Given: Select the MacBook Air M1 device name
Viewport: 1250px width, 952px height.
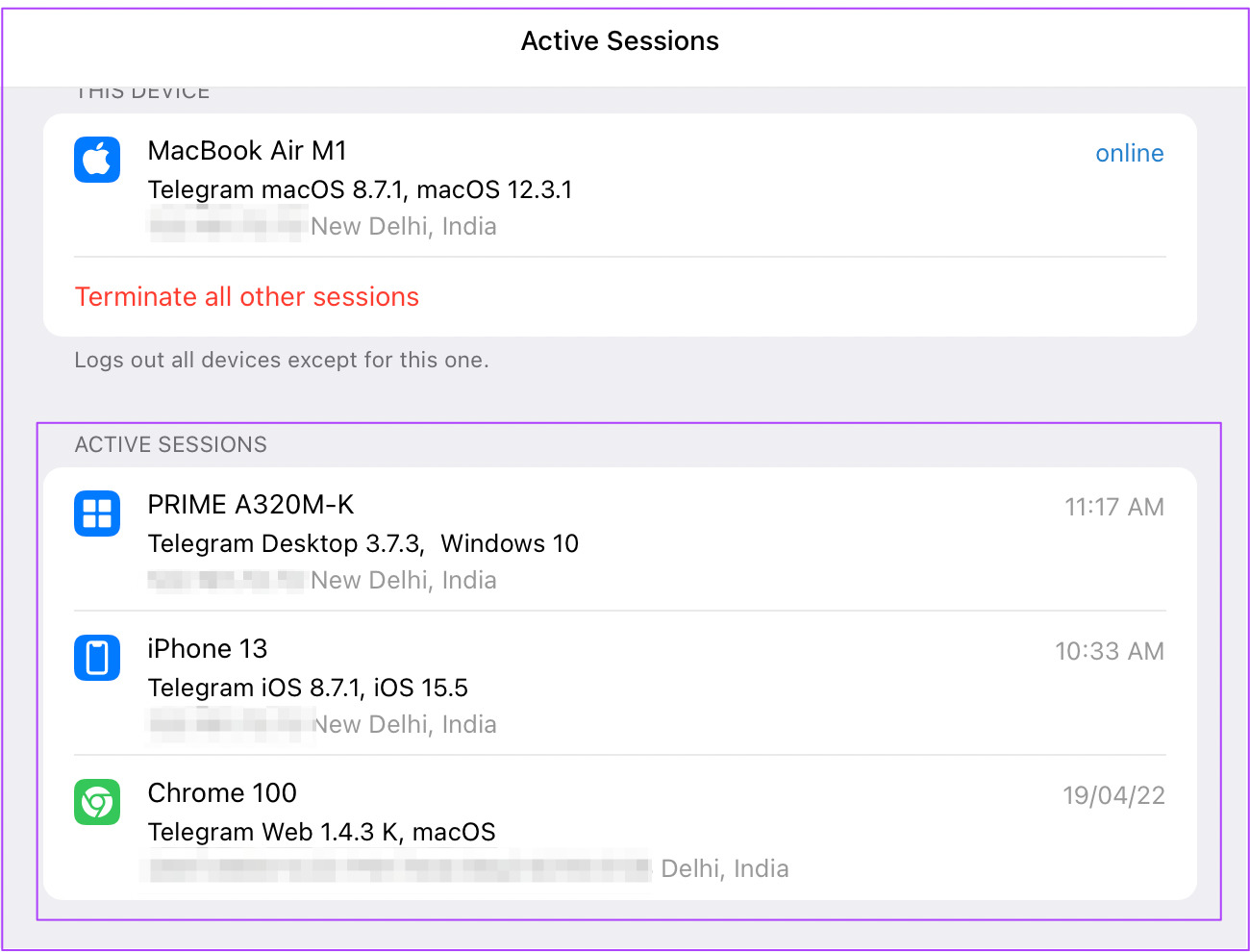Looking at the screenshot, I should (247, 151).
